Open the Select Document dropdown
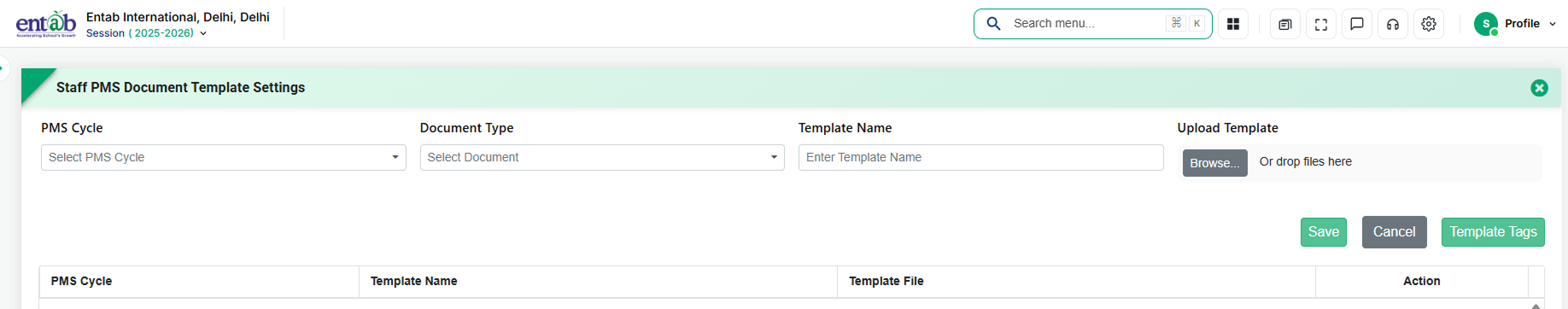Screen dimensions: 1568x309 point(602,157)
